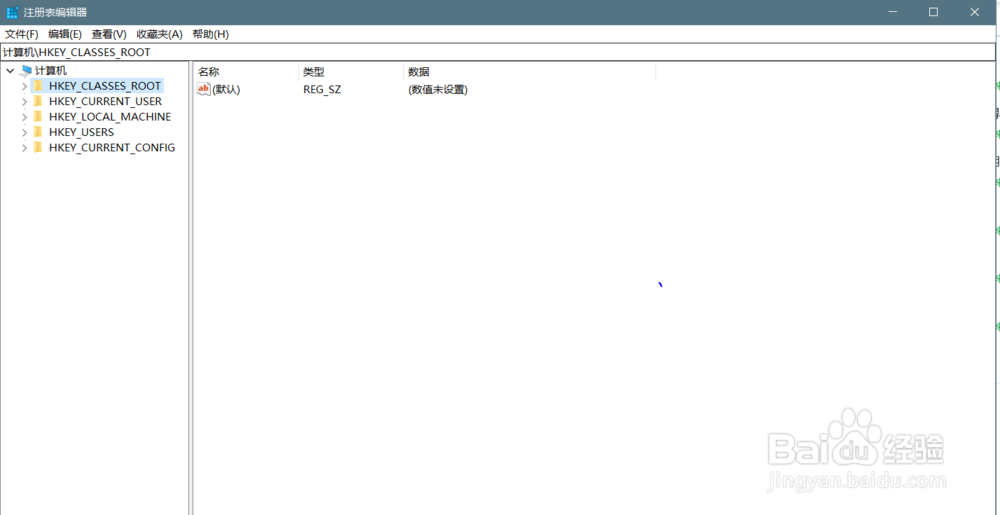The image size is (1000, 515).
Task: Click the ab string value icon for (默认)
Action: click(x=203, y=89)
